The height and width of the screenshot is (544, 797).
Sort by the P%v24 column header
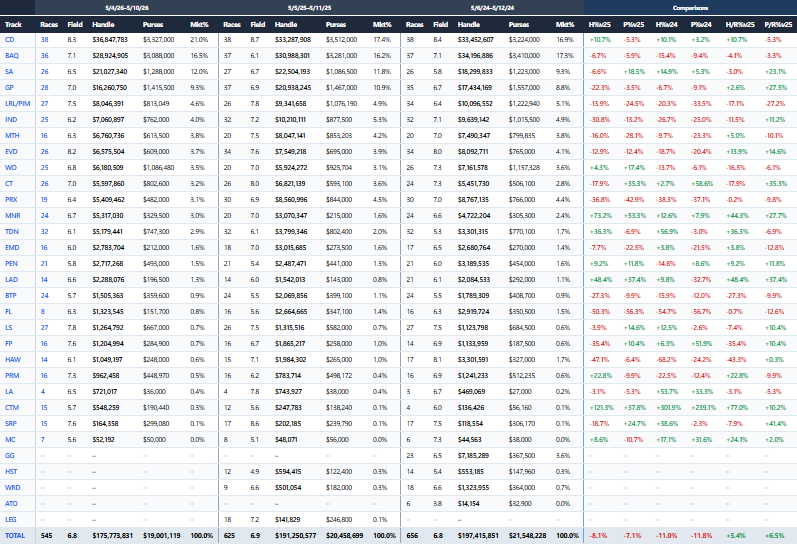tap(701, 24)
